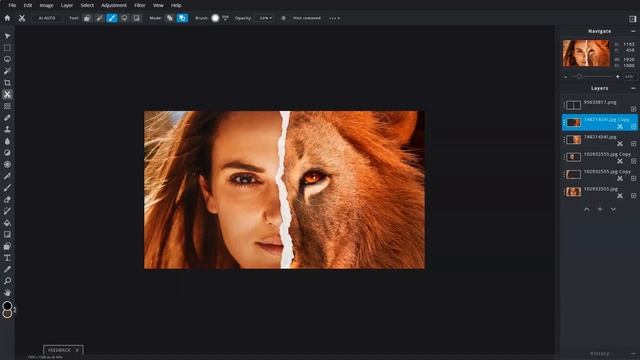Viewport: 640px width, 360px height.
Task: Select the Eraser tool
Action: 7,200
